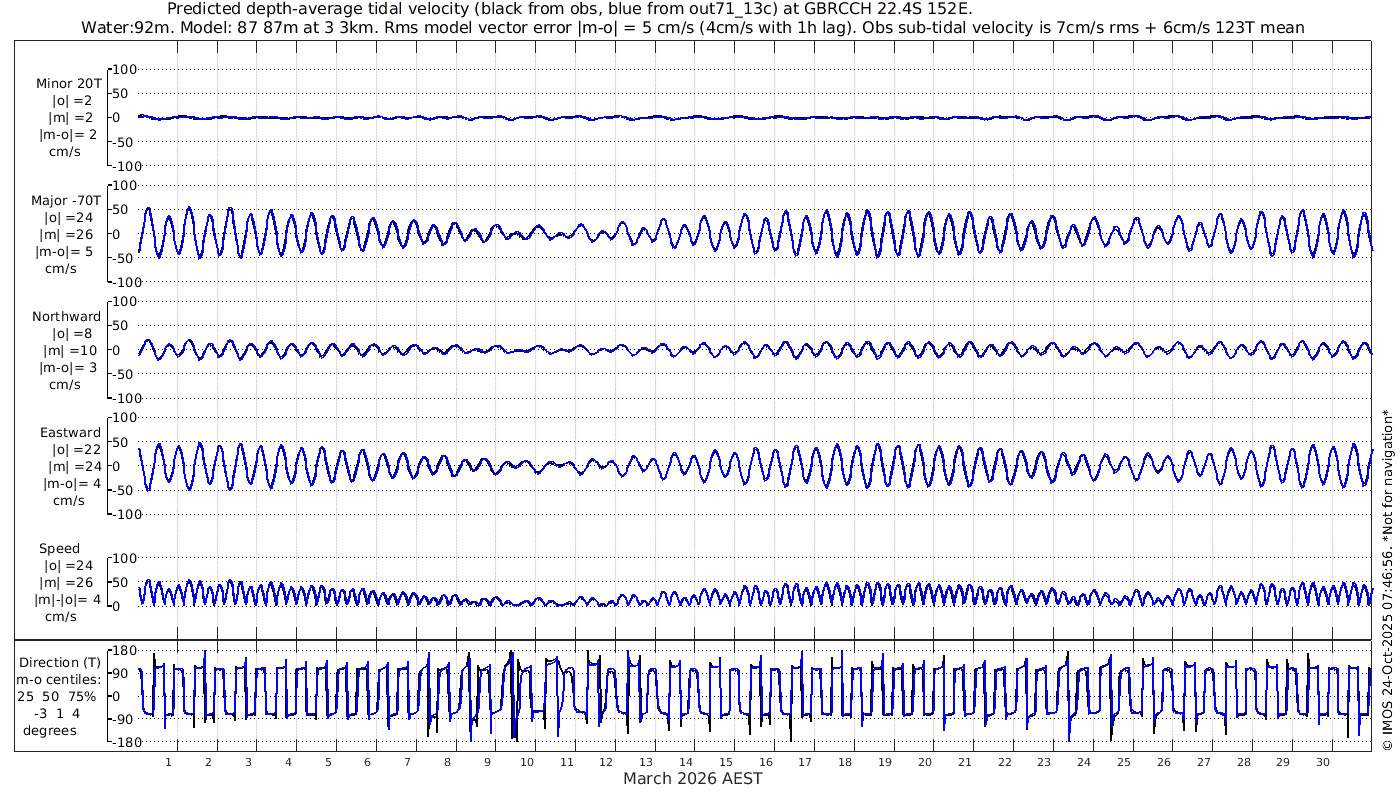Click '|m-o|= 5' in the Major panel
This screenshot has width=1400, height=800.
point(66,252)
